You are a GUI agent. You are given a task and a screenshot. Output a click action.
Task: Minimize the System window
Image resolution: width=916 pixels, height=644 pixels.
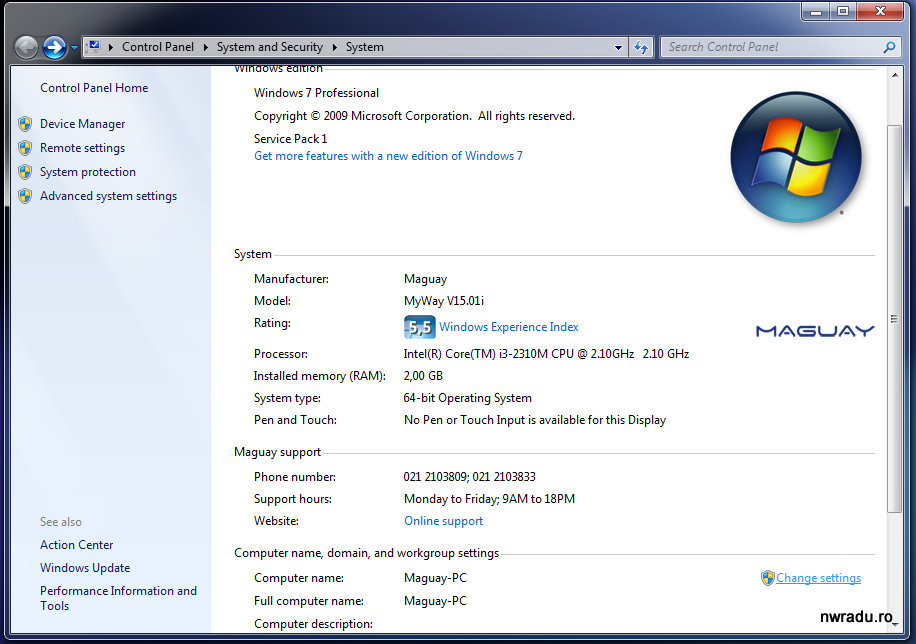(x=816, y=11)
